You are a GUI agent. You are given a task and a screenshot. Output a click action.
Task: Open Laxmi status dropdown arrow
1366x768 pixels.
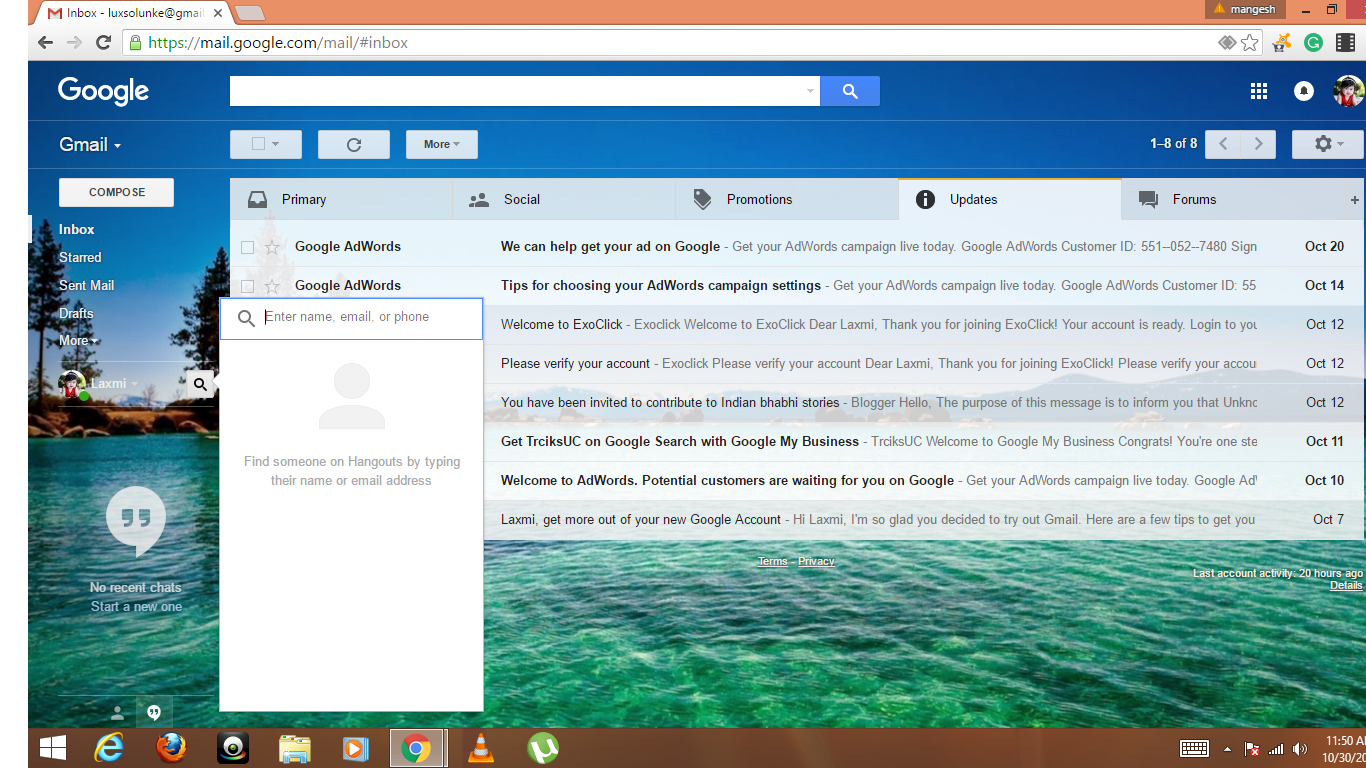click(135, 384)
